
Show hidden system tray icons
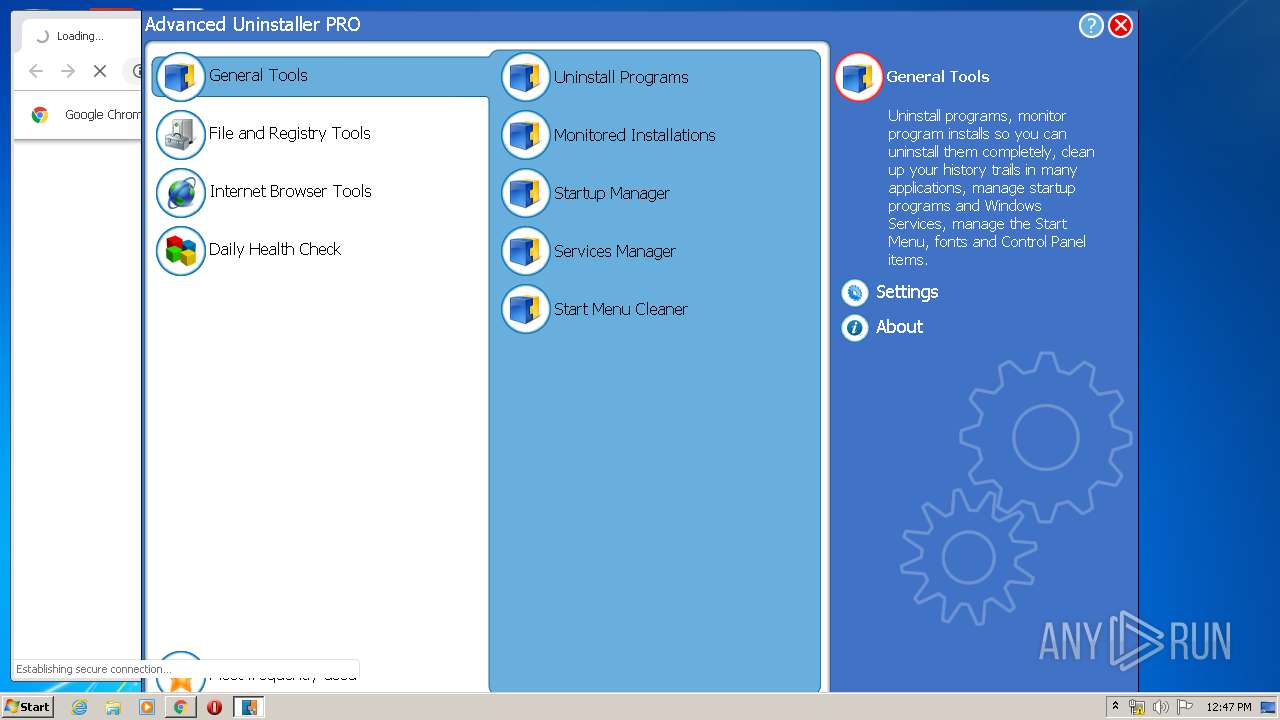tap(1115, 707)
